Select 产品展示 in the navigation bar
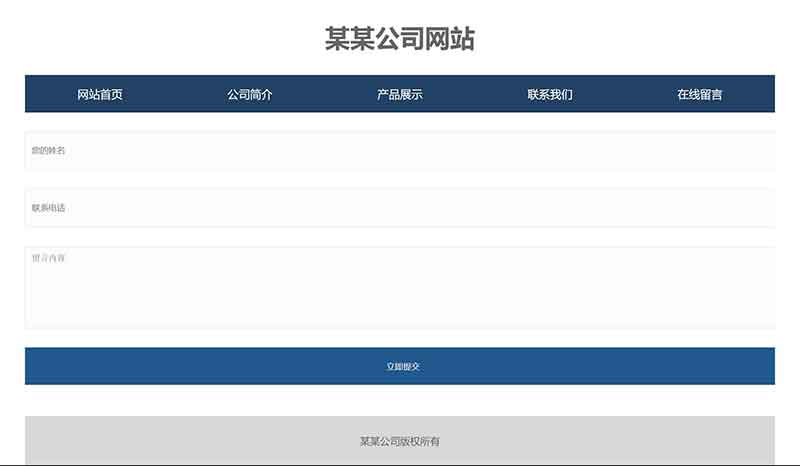800x466 pixels. click(400, 95)
